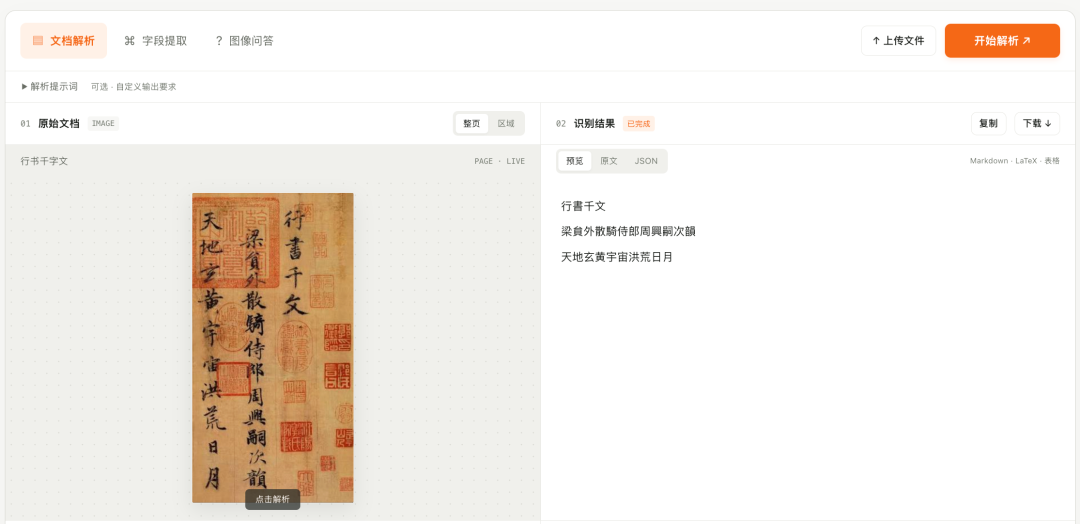Click the 复制 button
This screenshot has height=524, width=1080.
click(x=988, y=123)
